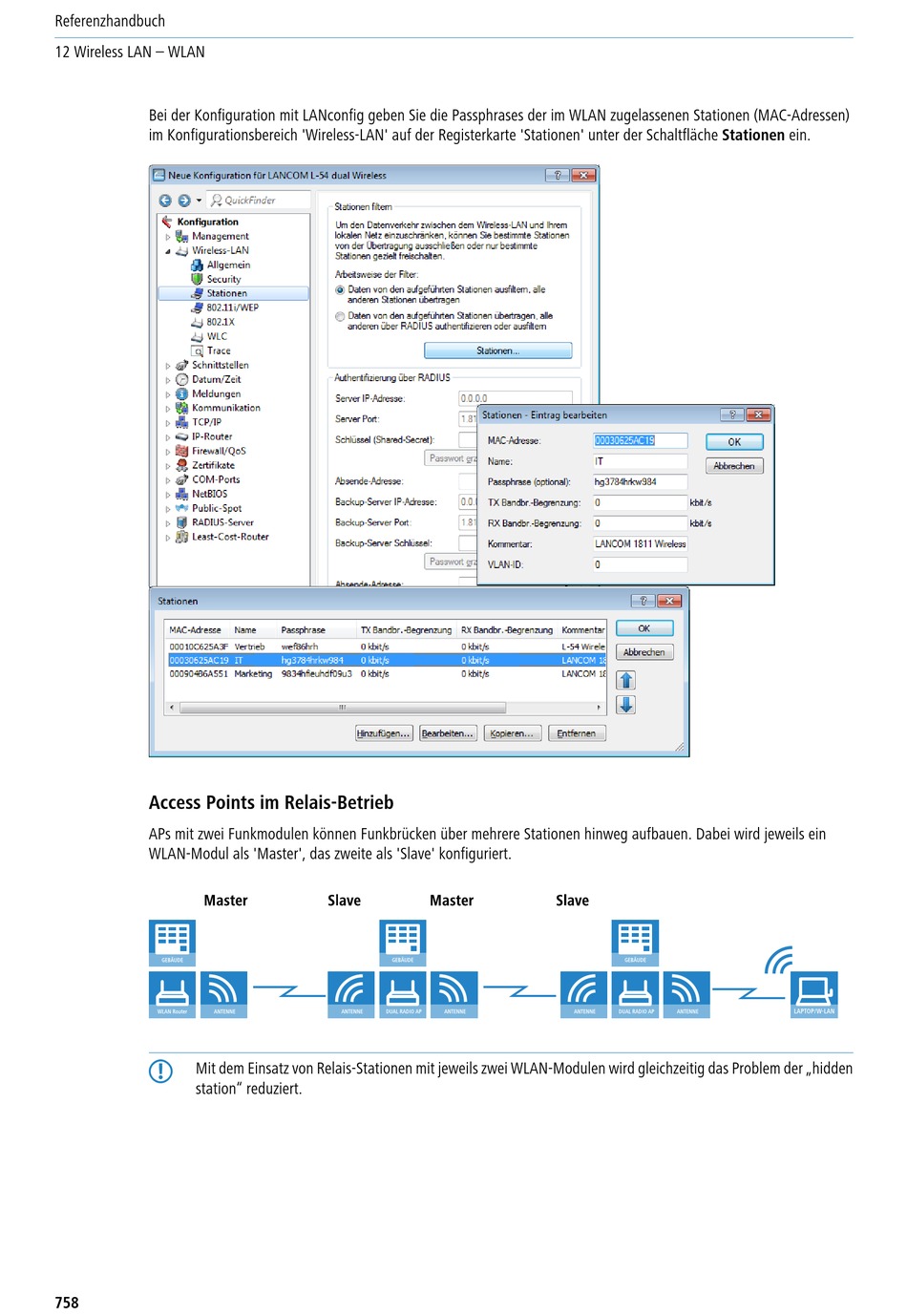Click the Konfiguration root icon in the tree
This screenshot has width=907, height=1316.
[x=167, y=222]
